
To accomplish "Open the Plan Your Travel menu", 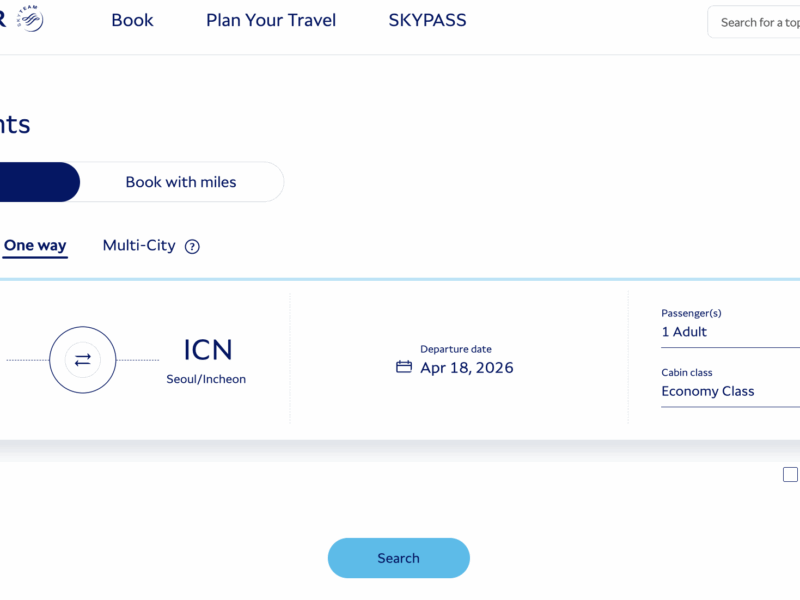I will (x=271, y=21).
